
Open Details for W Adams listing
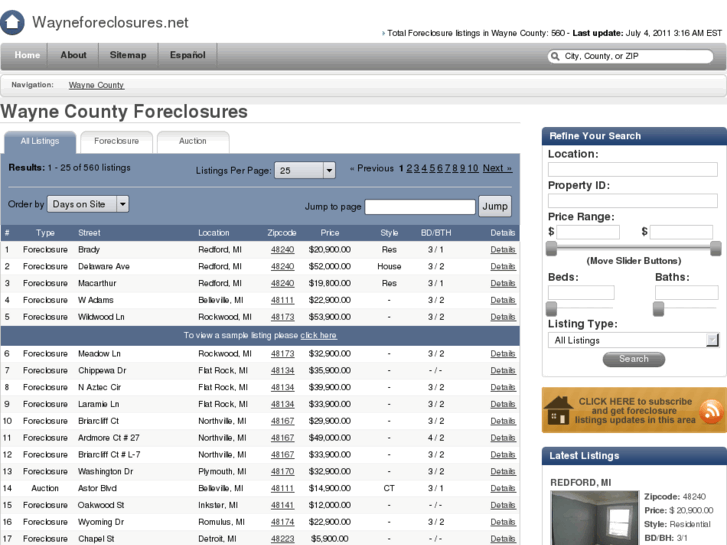(503, 300)
